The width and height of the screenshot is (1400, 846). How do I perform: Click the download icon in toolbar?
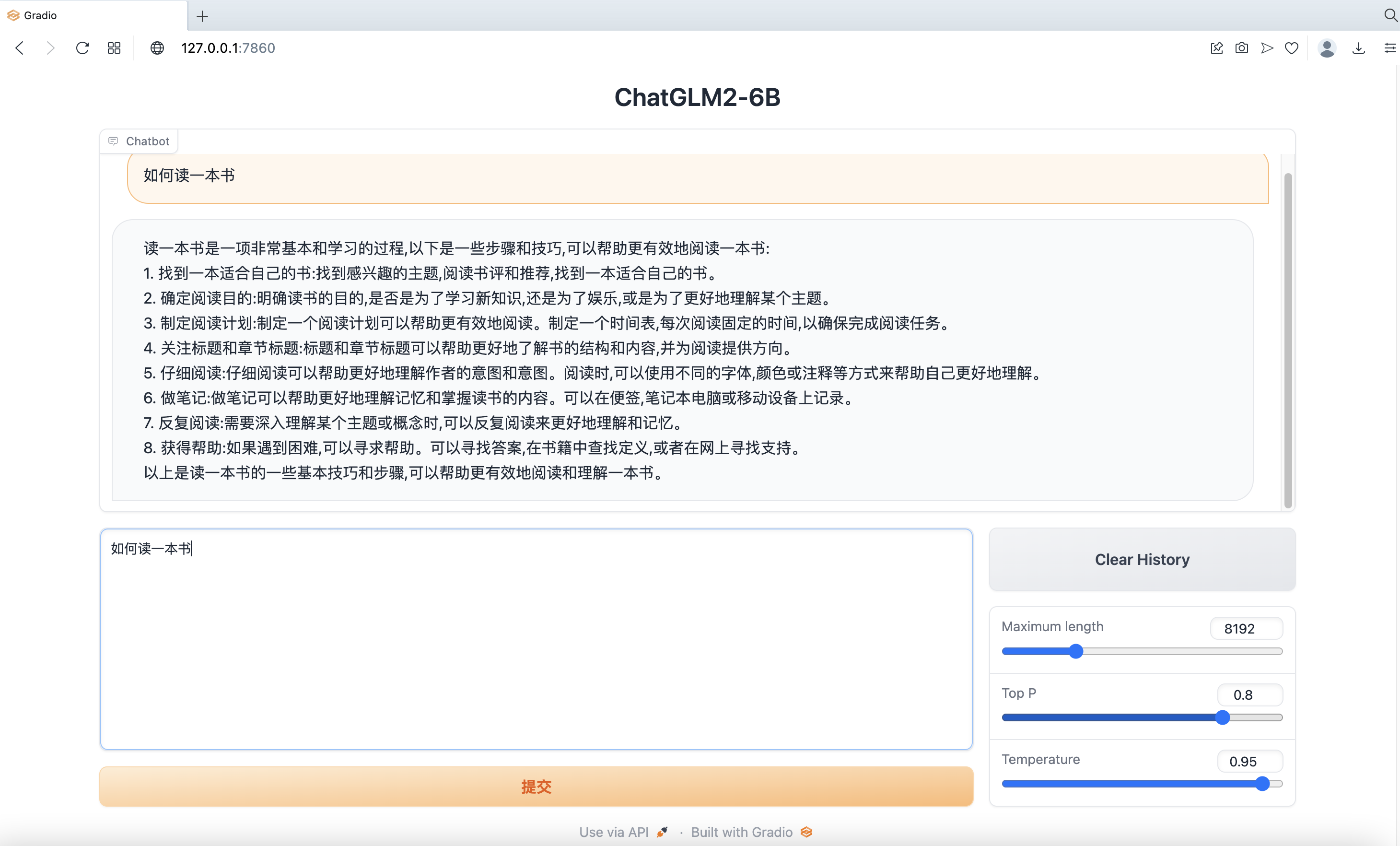(1359, 47)
